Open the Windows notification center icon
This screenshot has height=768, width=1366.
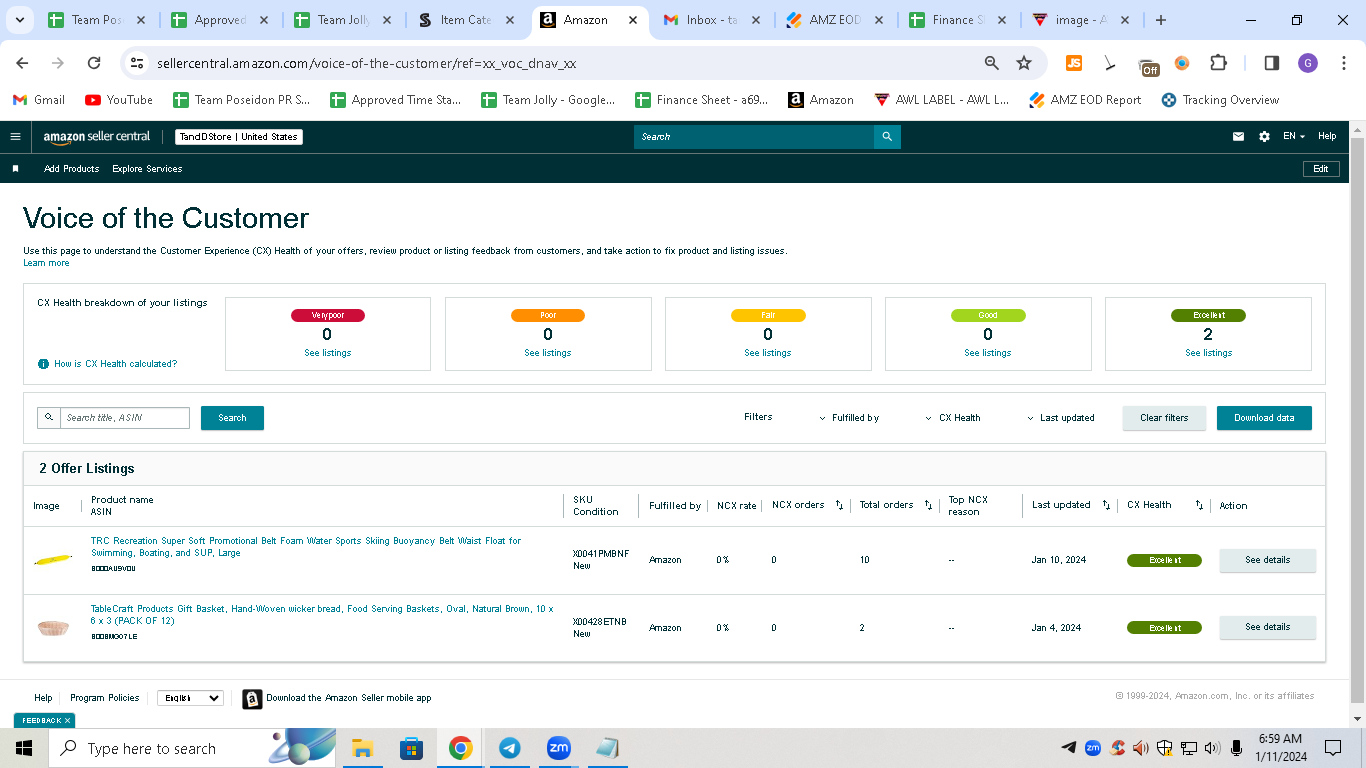tap(1333, 748)
